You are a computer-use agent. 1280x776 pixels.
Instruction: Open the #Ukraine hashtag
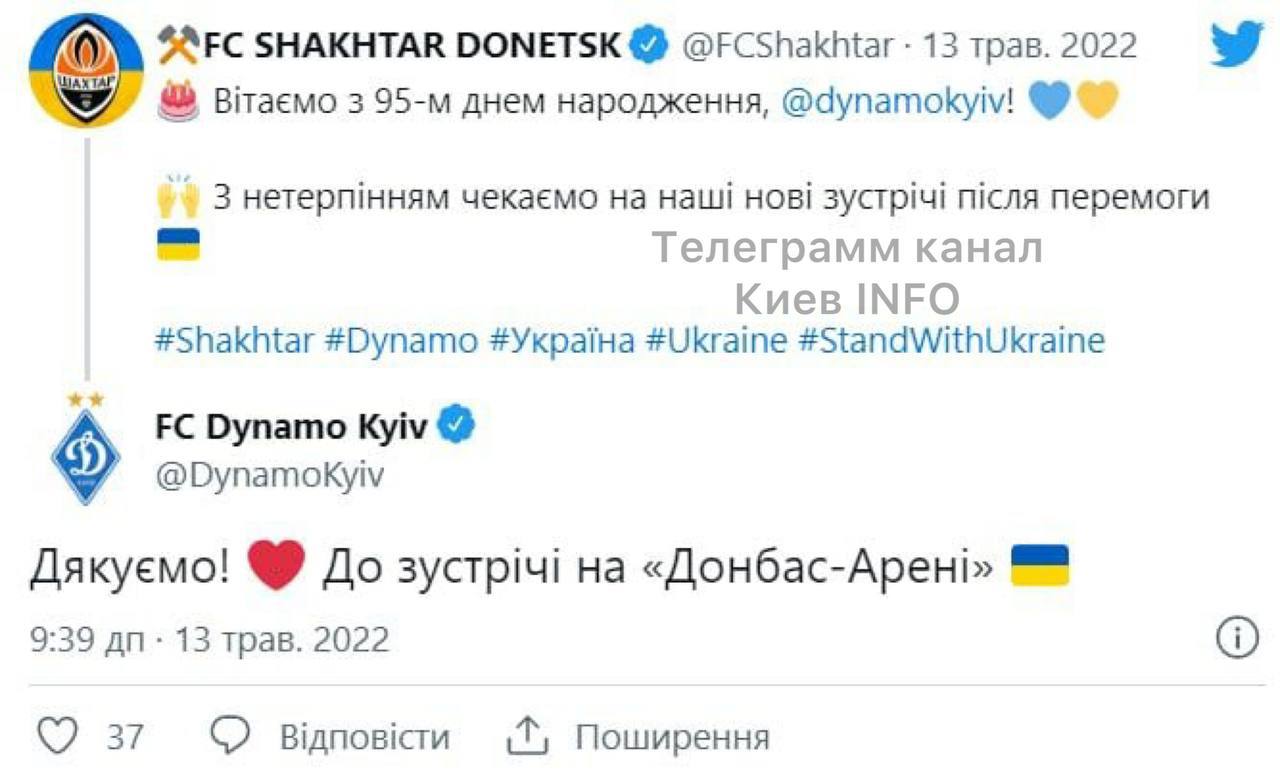click(716, 340)
